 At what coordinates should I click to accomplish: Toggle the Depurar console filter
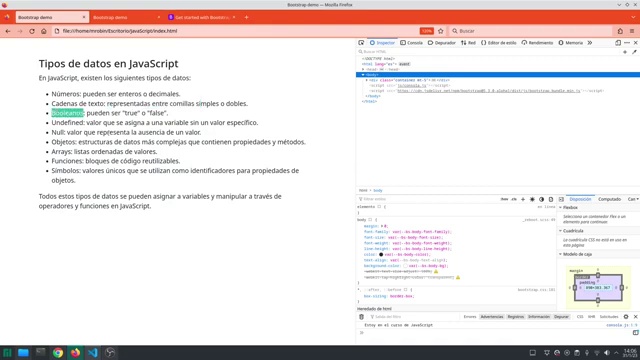(x=561, y=317)
